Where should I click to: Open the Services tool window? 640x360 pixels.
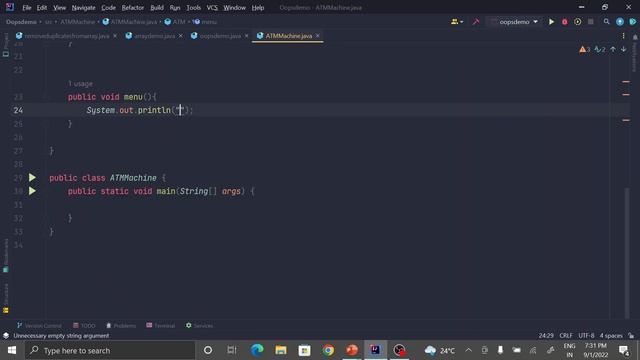tap(199, 326)
